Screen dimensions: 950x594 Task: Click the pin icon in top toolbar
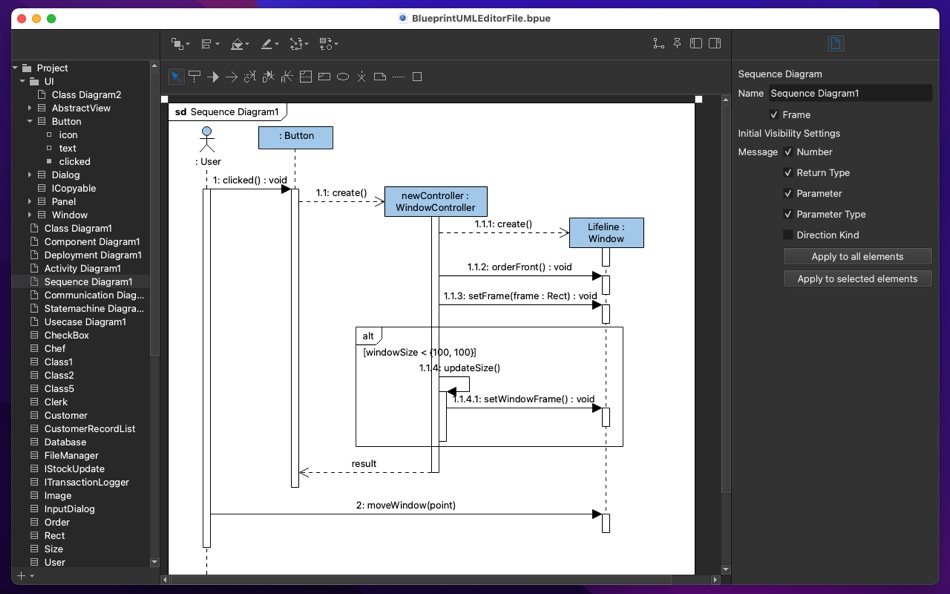pyautogui.click(x=677, y=43)
